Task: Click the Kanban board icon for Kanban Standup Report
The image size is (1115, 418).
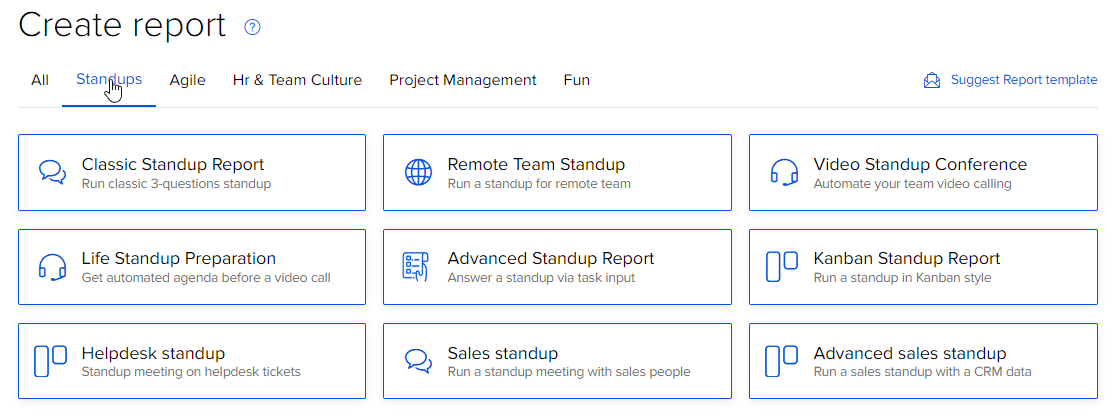Action: [x=782, y=266]
